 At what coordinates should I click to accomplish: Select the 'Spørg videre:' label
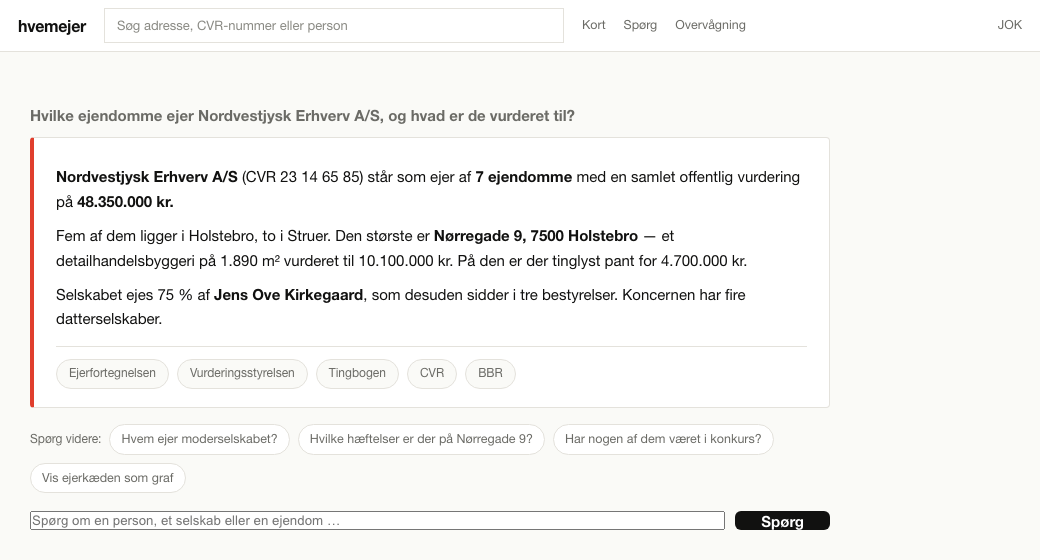point(66,439)
